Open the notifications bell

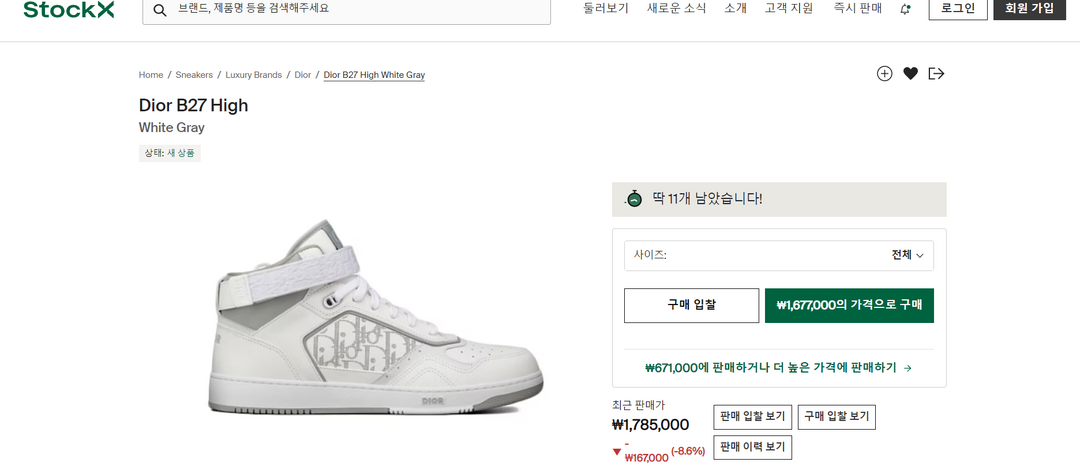pyautogui.click(x=905, y=9)
